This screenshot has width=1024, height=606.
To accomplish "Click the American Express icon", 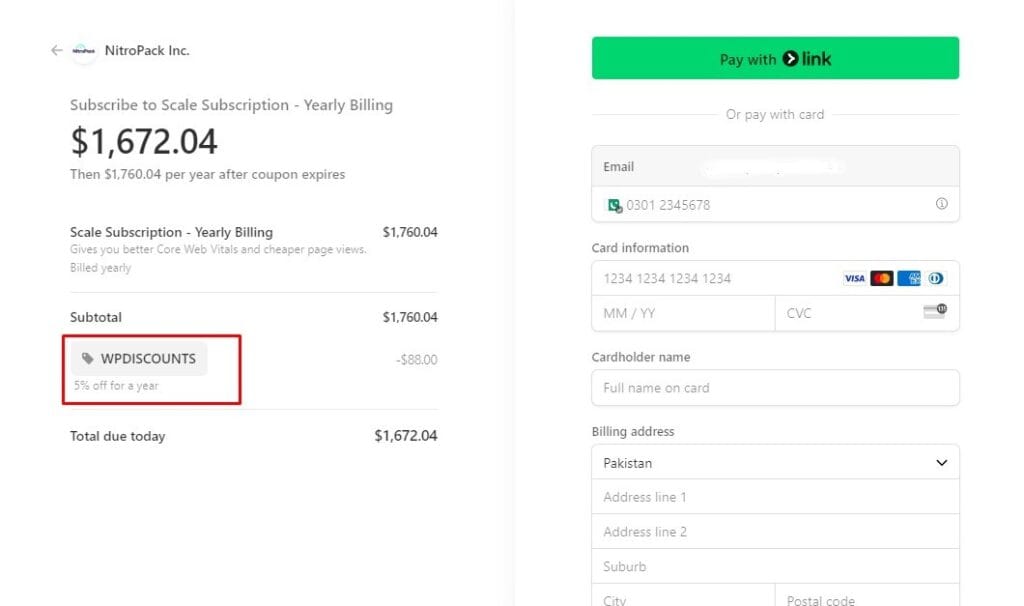I will pyautogui.click(x=908, y=279).
